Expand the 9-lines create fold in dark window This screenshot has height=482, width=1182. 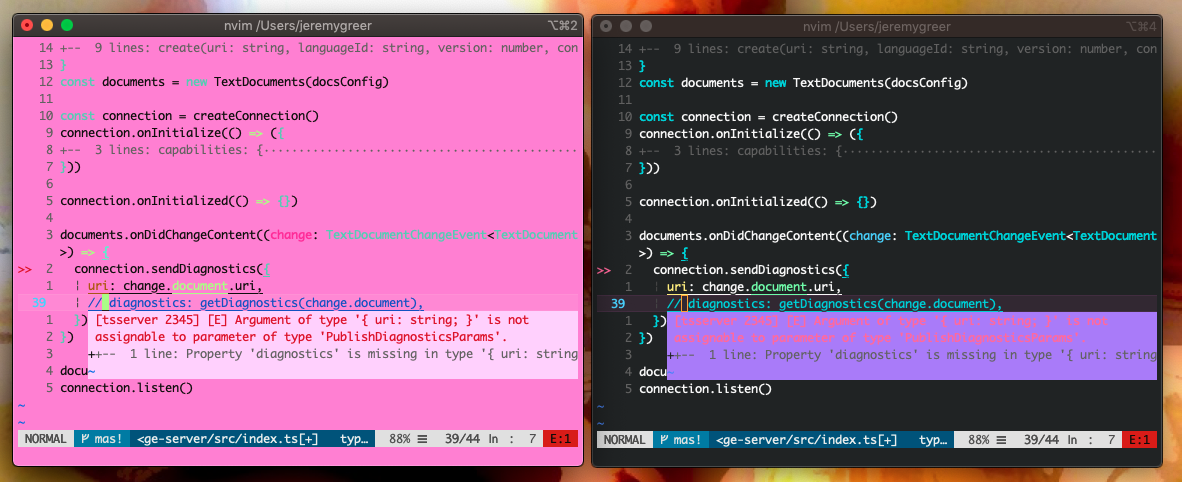[x=898, y=48]
